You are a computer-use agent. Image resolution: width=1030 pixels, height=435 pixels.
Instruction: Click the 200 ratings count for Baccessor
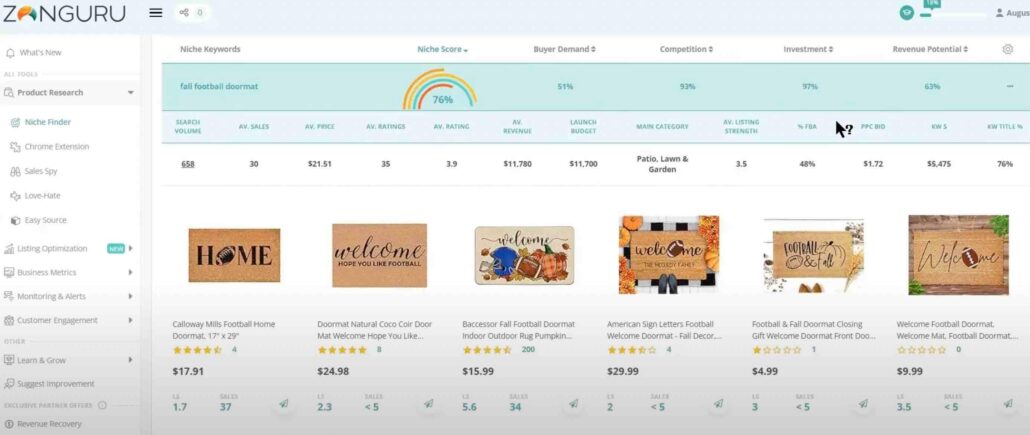tap(528, 350)
